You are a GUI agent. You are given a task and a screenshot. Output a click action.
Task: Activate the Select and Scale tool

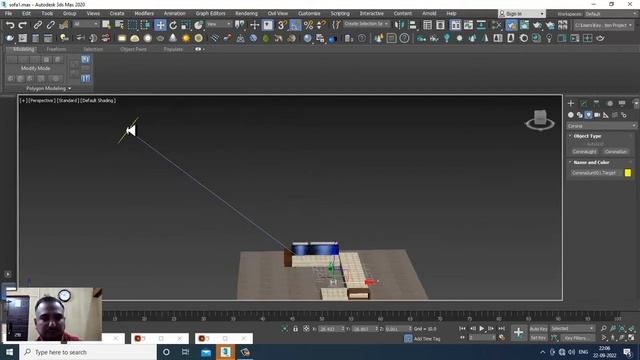186,25
